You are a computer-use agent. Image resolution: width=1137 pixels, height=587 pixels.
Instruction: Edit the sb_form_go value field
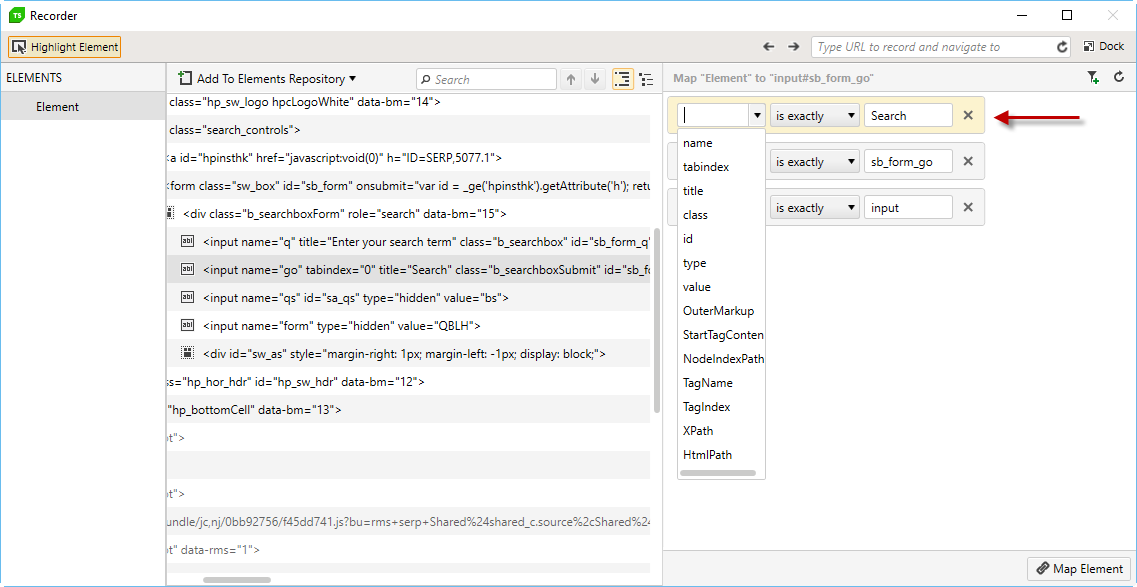tap(909, 162)
